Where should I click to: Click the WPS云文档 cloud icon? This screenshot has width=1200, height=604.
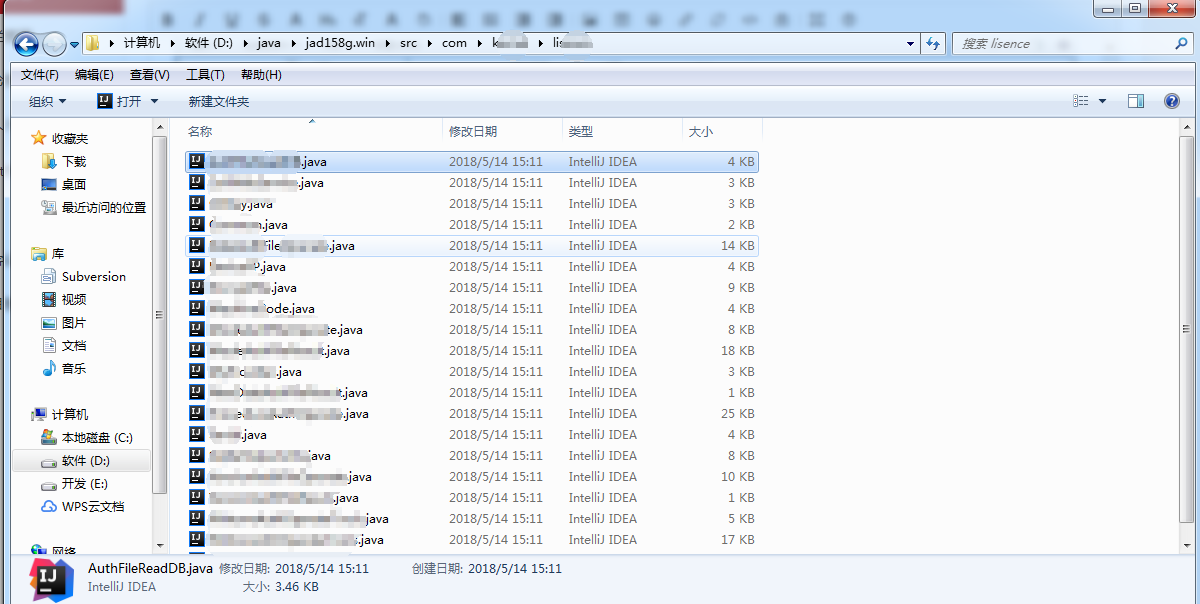tap(49, 506)
